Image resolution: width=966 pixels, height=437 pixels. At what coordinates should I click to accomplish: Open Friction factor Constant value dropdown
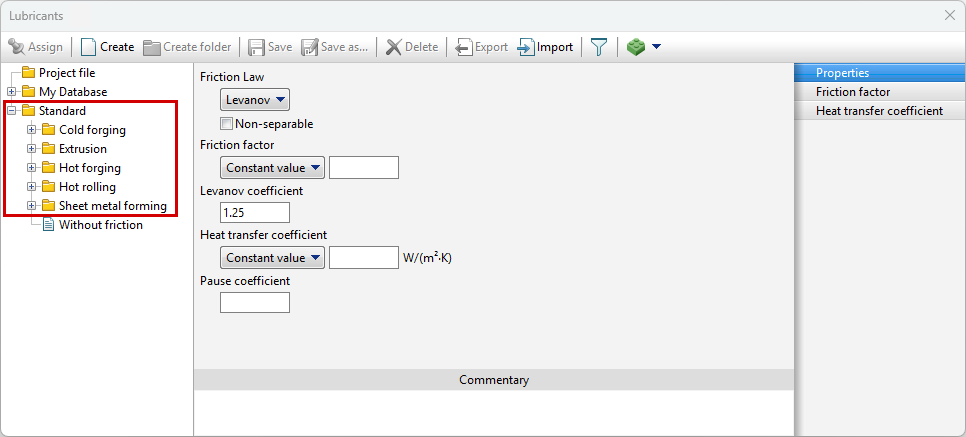273,168
